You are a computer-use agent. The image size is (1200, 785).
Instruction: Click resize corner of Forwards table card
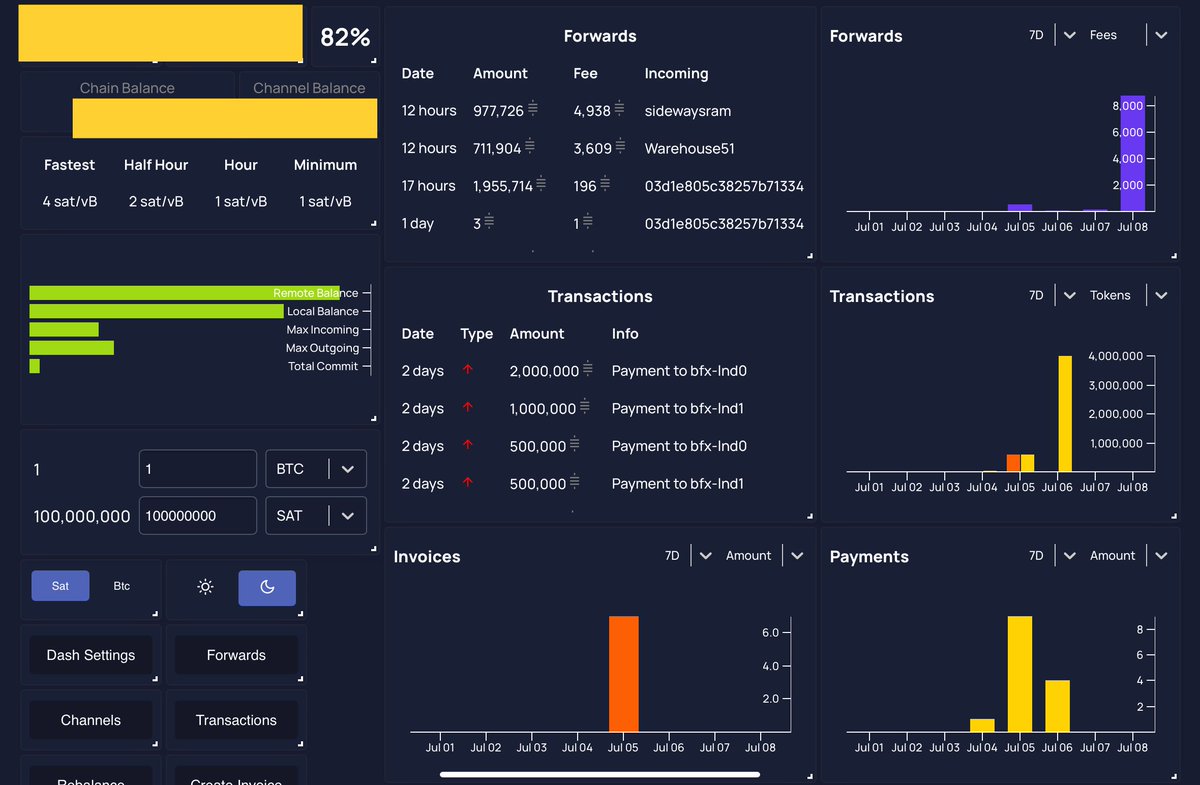811,257
